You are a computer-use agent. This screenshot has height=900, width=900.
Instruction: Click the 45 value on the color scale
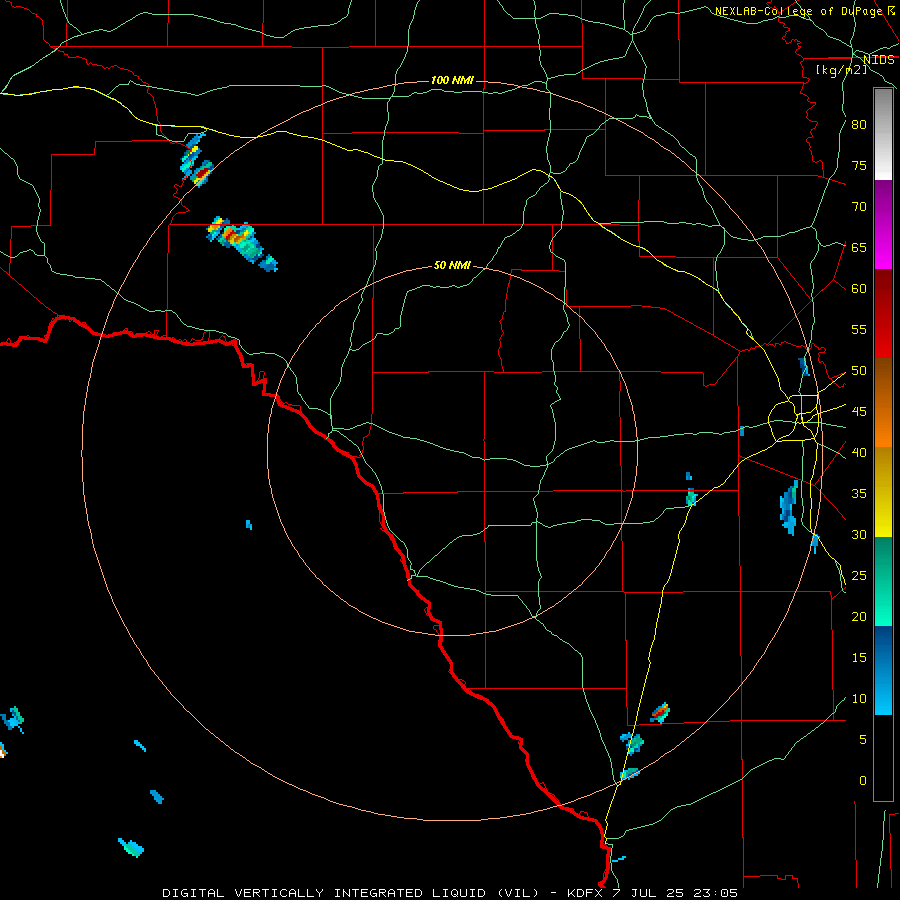pyautogui.click(x=859, y=412)
